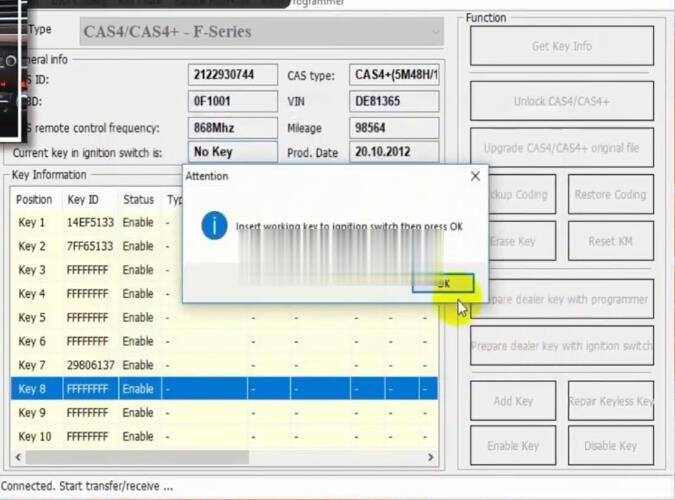Click Upgrade CAS4/CAS4+ original file button
This screenshot has height=500, width=675.
[x=562, y=148]
